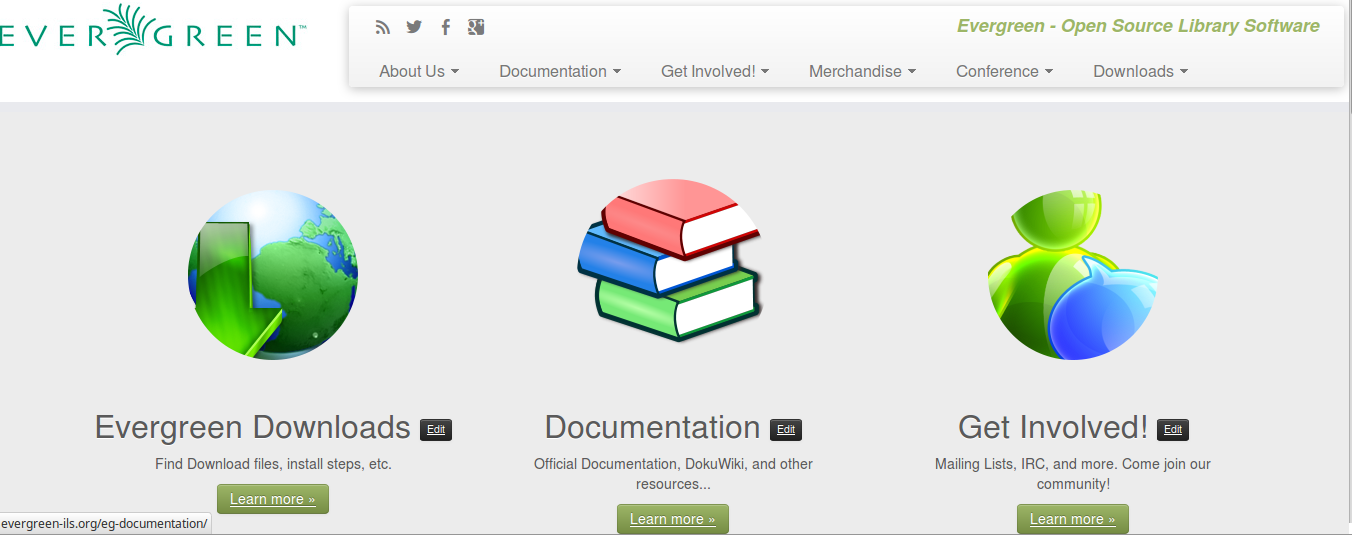Viewport: 1352px width, 536px height.
Task: Click Edit next to Documentation heading
Action: pyautogui.click(x=786, y=430)
